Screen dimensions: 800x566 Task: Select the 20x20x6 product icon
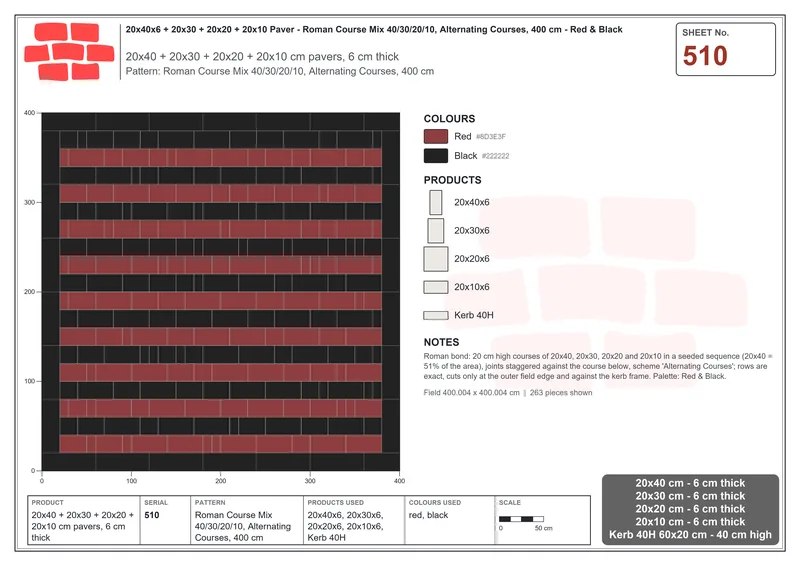point(436,259)
